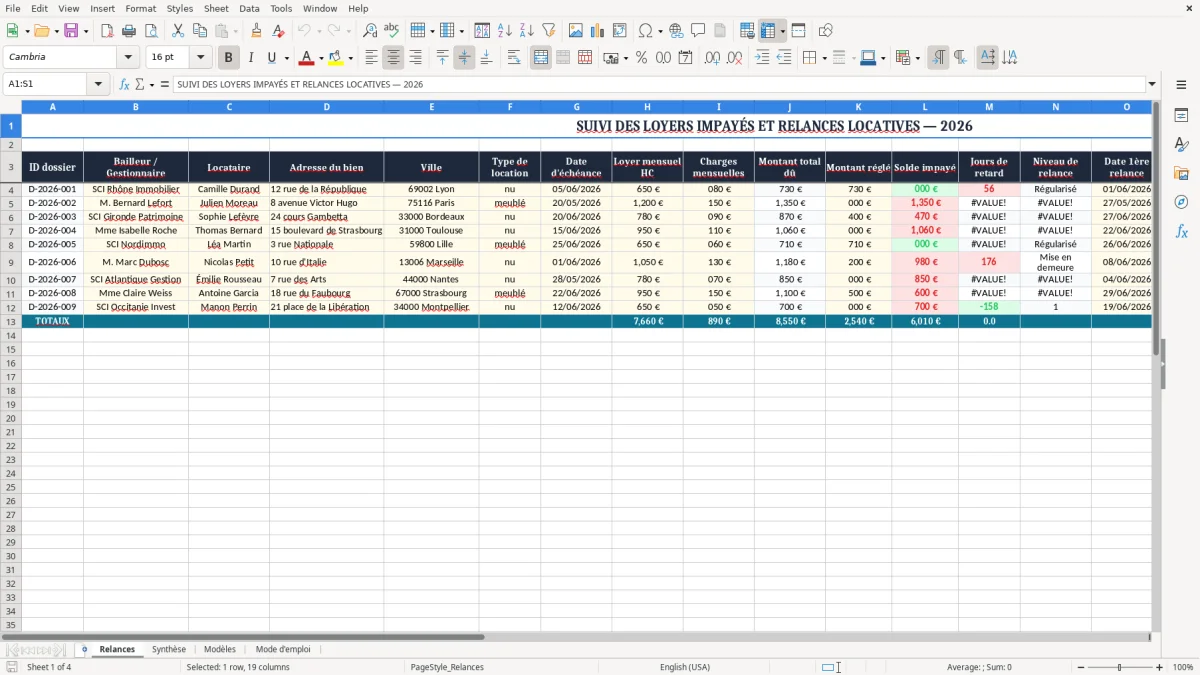Toggle Print Preview icon
This screenshot has width=1200, height=675.
click(151, 31)
